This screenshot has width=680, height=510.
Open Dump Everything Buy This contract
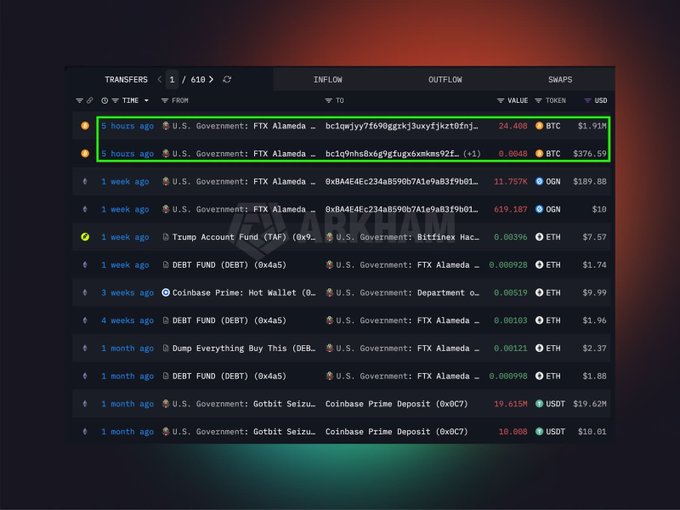(x=244, y=348)
